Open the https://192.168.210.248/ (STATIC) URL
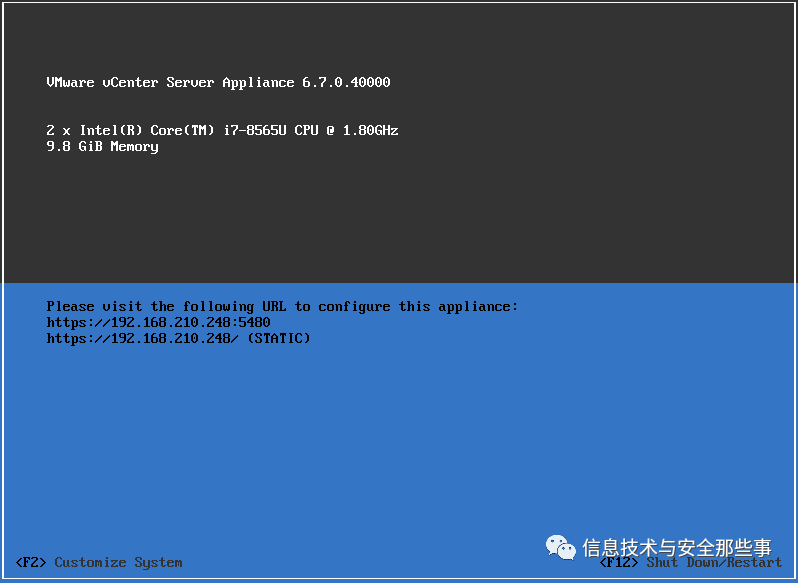The height and width of the screenshot is (583, 798). (178, 338)
